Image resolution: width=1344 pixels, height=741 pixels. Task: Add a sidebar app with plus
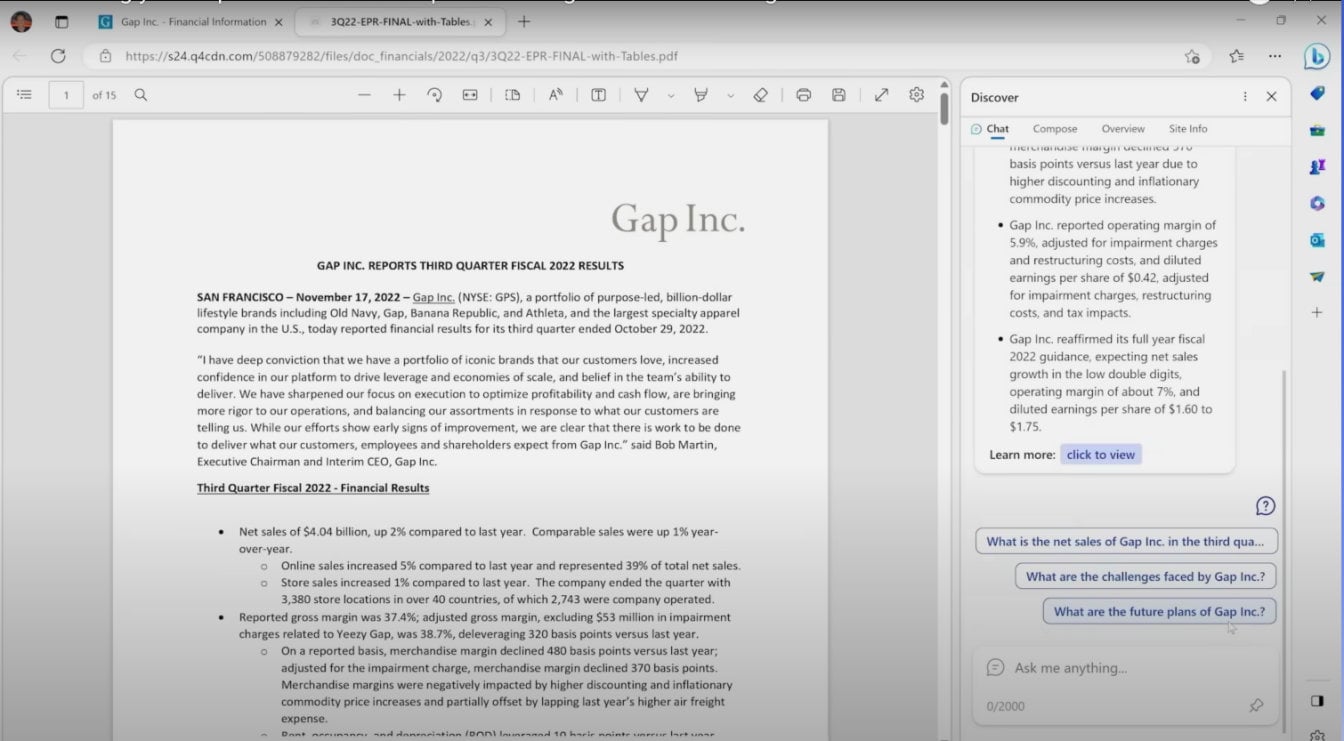tap(1317, 313)
